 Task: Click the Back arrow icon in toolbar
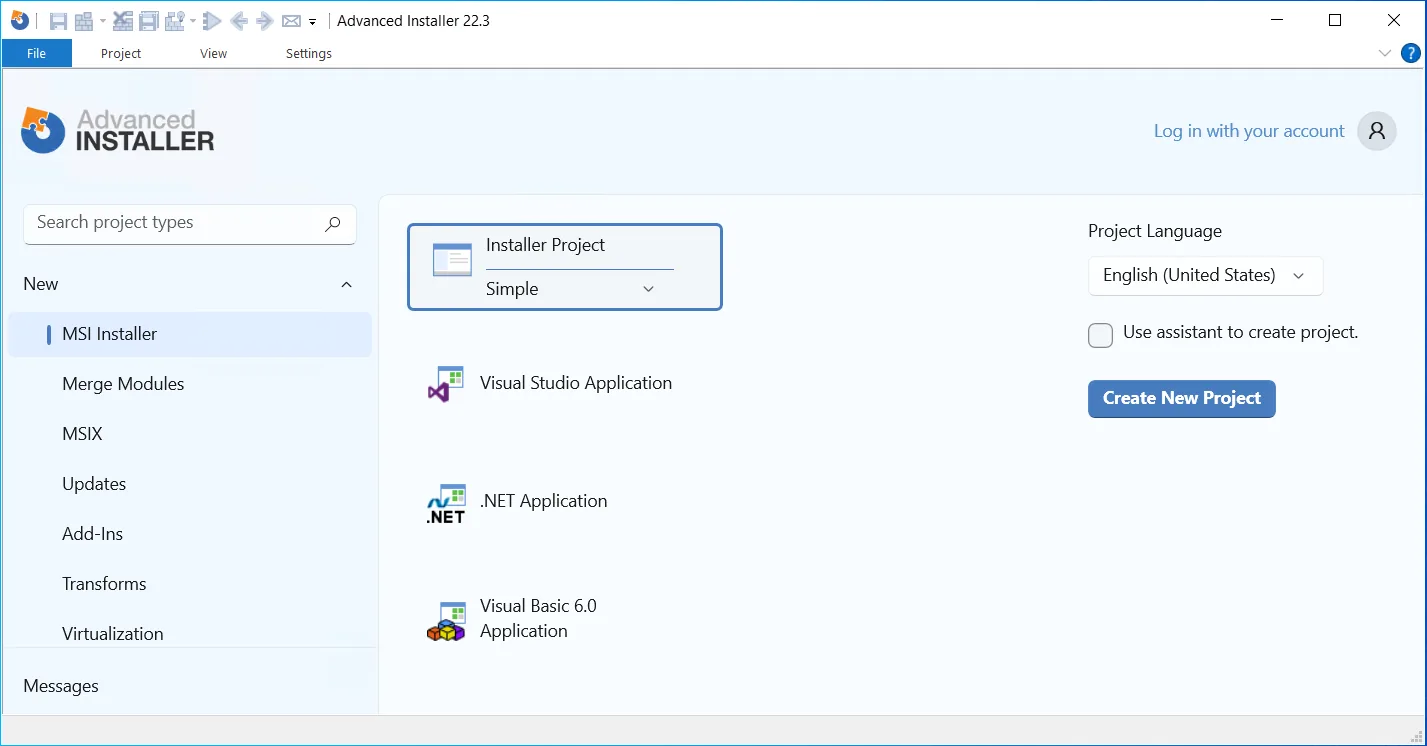pyautogui.click(x=238, y=21)
